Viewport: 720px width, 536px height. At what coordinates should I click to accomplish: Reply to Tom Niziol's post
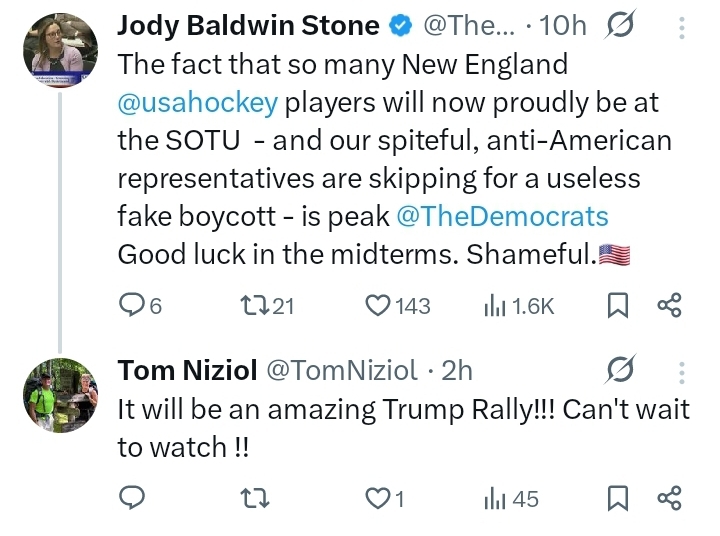(x=132, y=497)
